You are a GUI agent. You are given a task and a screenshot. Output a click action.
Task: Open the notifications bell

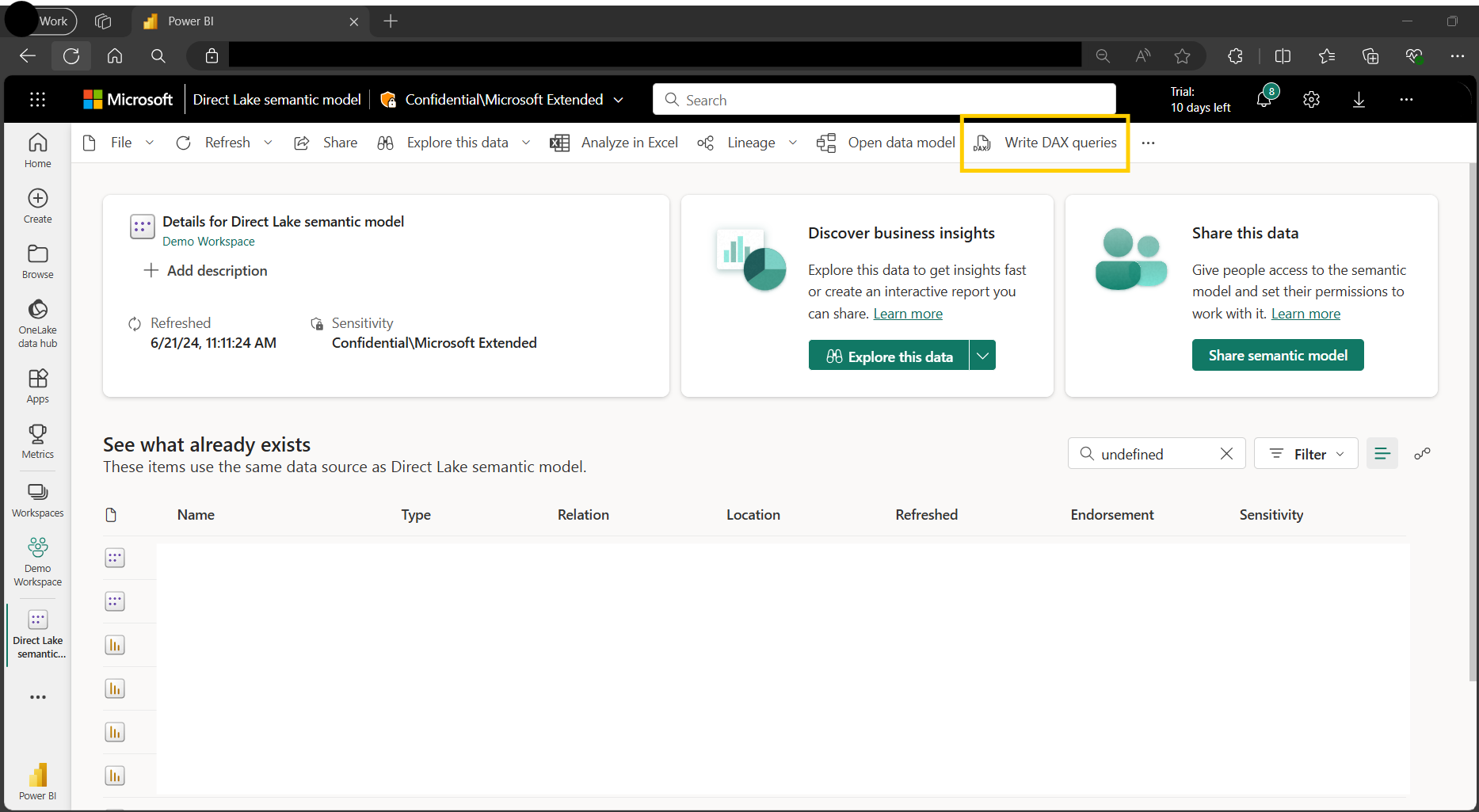[x=1264, y=100]
